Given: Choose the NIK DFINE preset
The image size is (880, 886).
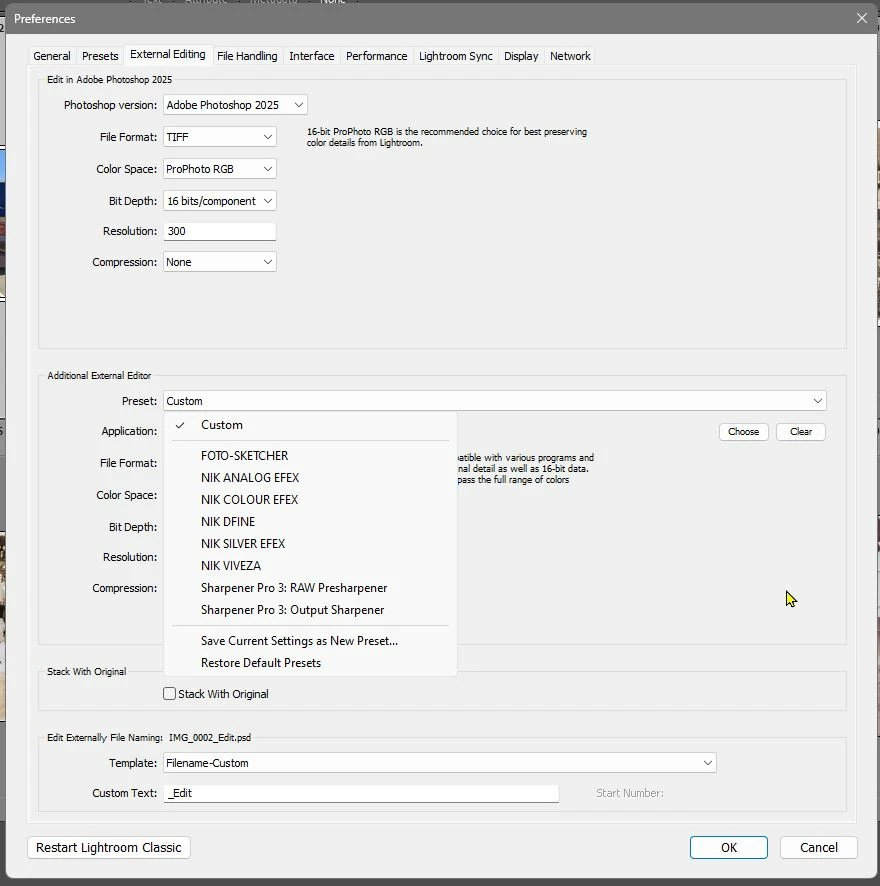Looking at the screenshot, I should click(310, 522).
